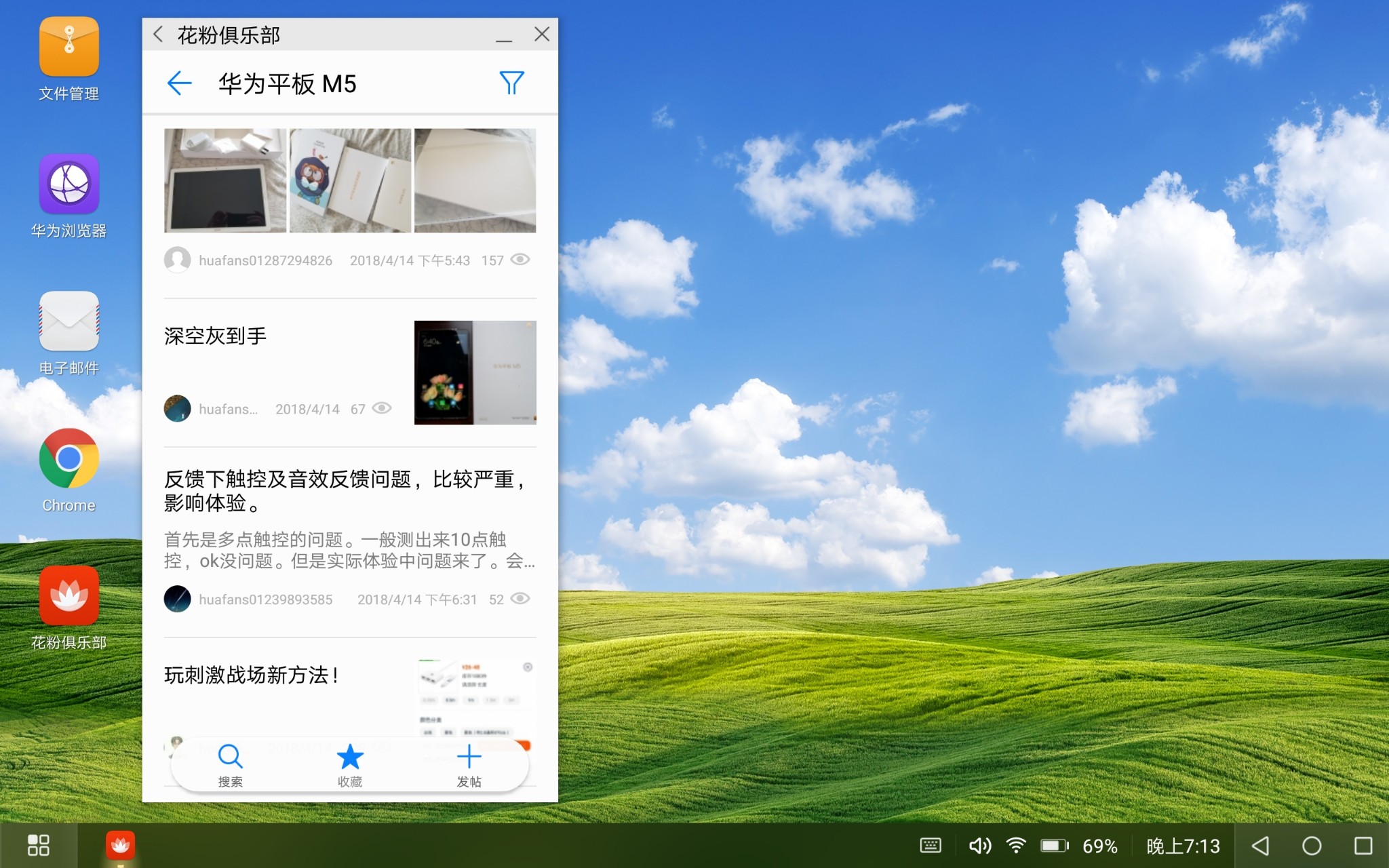Click the volume speaker icon
Image resolution: width=1389 pixels, height=868 pixels.
point(979,846)
